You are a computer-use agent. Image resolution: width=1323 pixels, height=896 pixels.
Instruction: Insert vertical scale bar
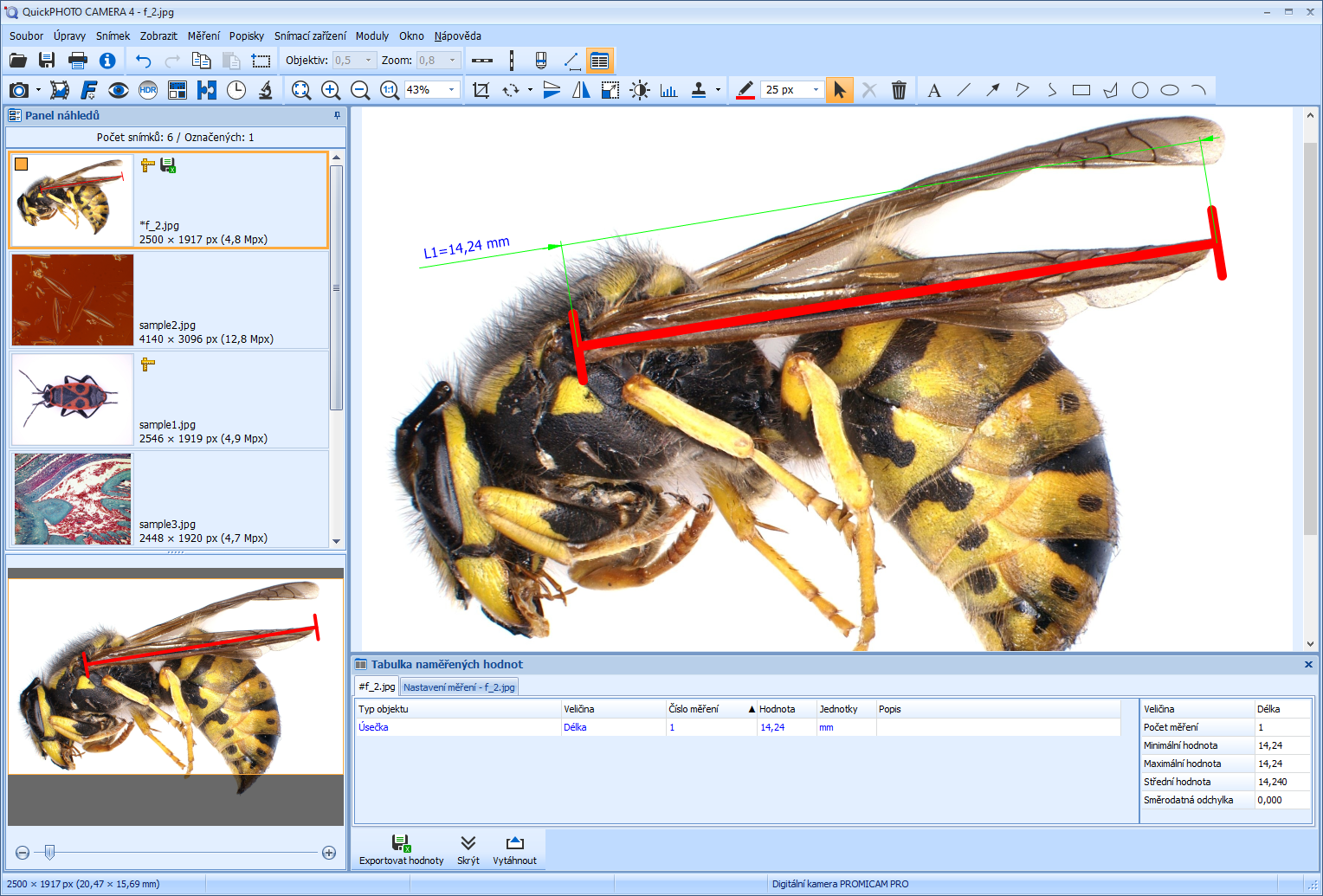(512, 61)
